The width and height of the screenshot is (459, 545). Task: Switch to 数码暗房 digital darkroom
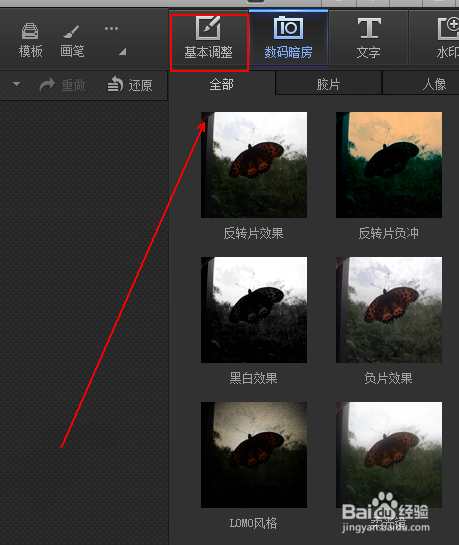click(288, 38)
